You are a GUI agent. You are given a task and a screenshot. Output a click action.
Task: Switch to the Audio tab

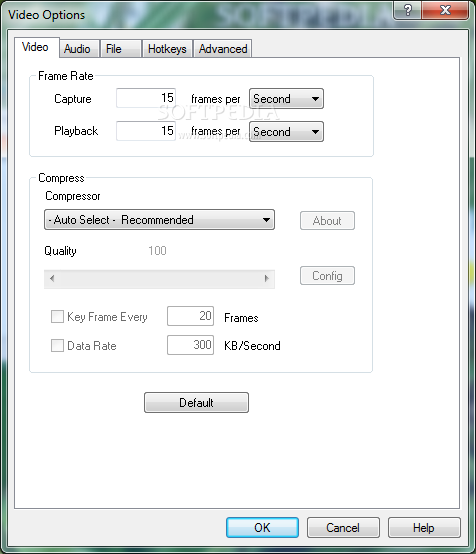pos(80,49)
